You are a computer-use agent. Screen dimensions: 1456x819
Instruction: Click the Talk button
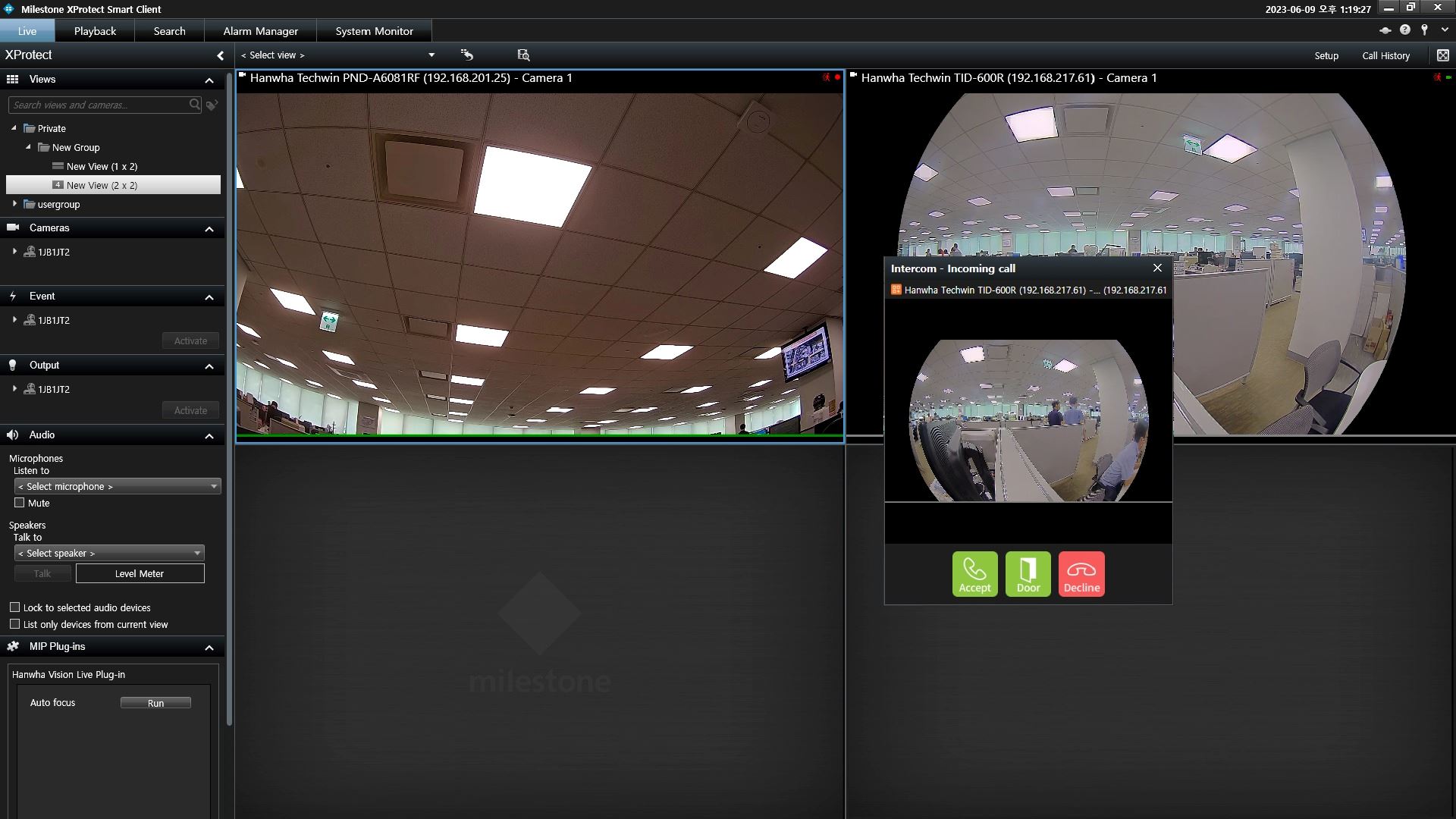click(42, 573)
